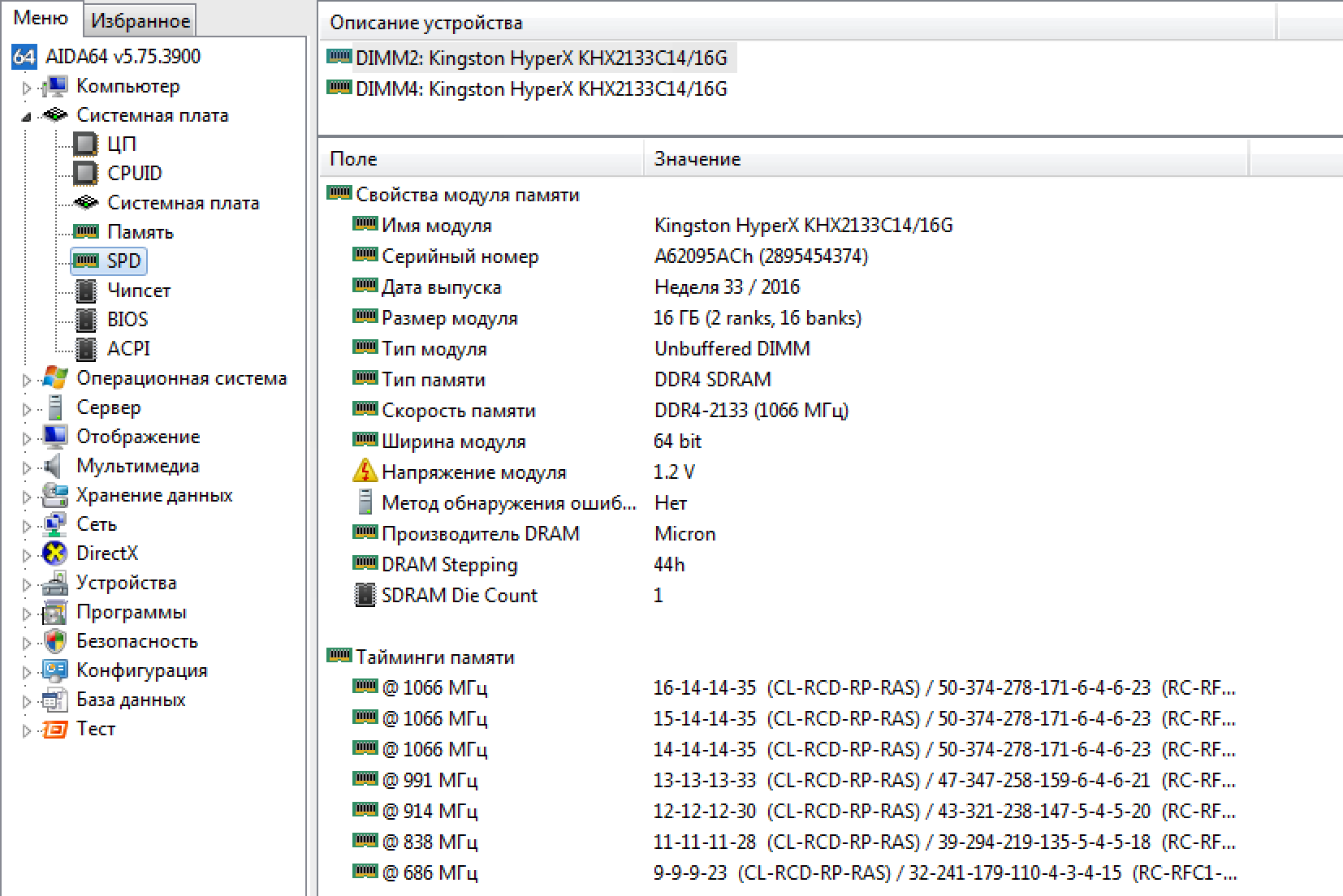Click the Операционная система Windows logo icon
The image size is (1343, 896).
54,378
